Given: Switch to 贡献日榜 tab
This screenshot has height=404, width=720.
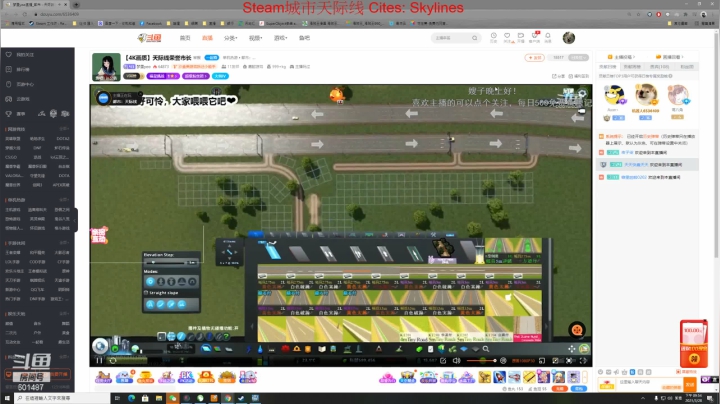Looking at the screenshot, I should click(608, 67).
